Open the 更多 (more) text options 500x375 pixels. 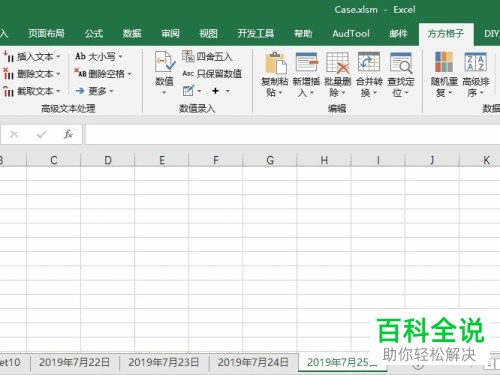tap(94, 91)
